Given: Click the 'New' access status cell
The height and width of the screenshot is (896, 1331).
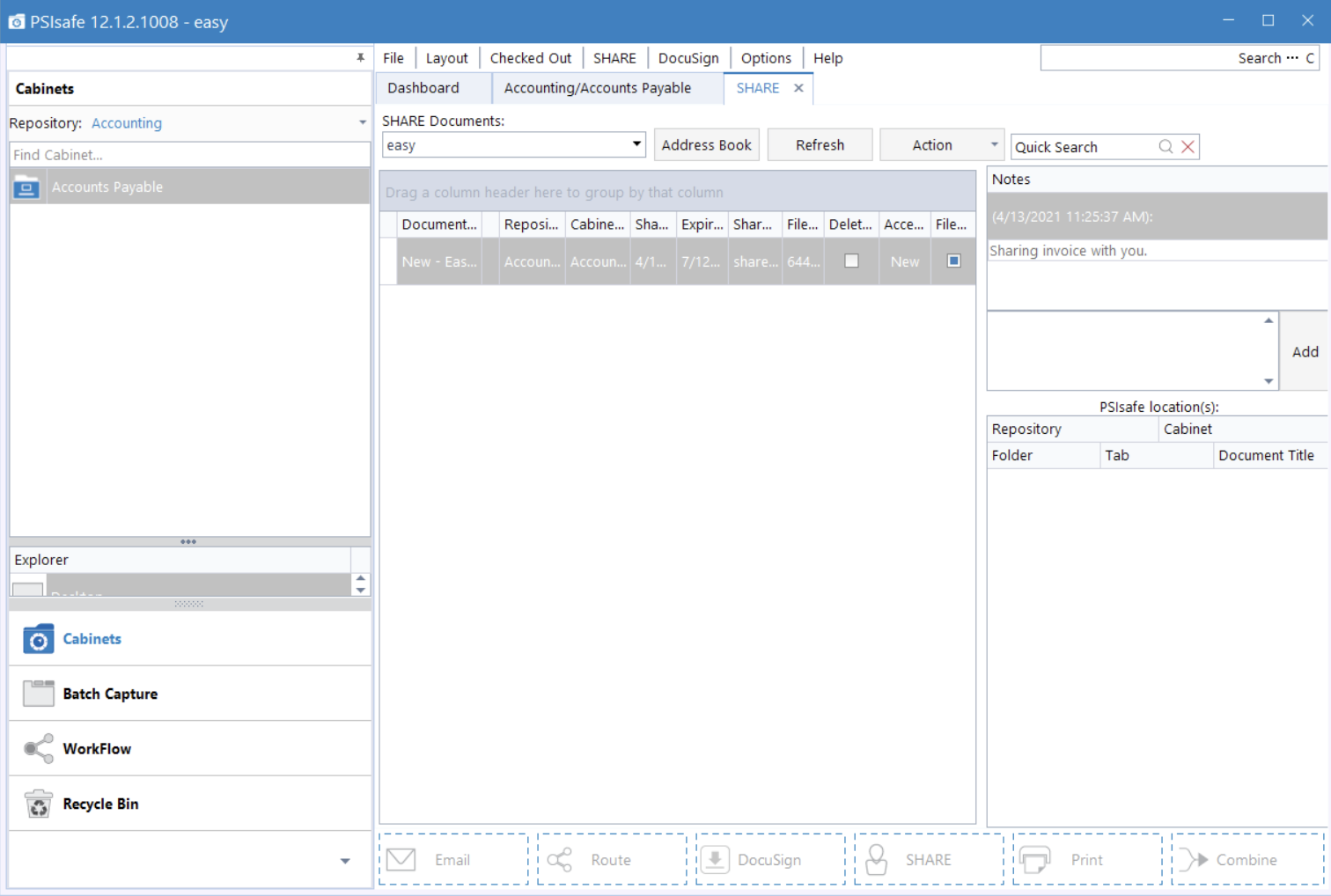Looking at the screenshot, I should click(904, 261).
